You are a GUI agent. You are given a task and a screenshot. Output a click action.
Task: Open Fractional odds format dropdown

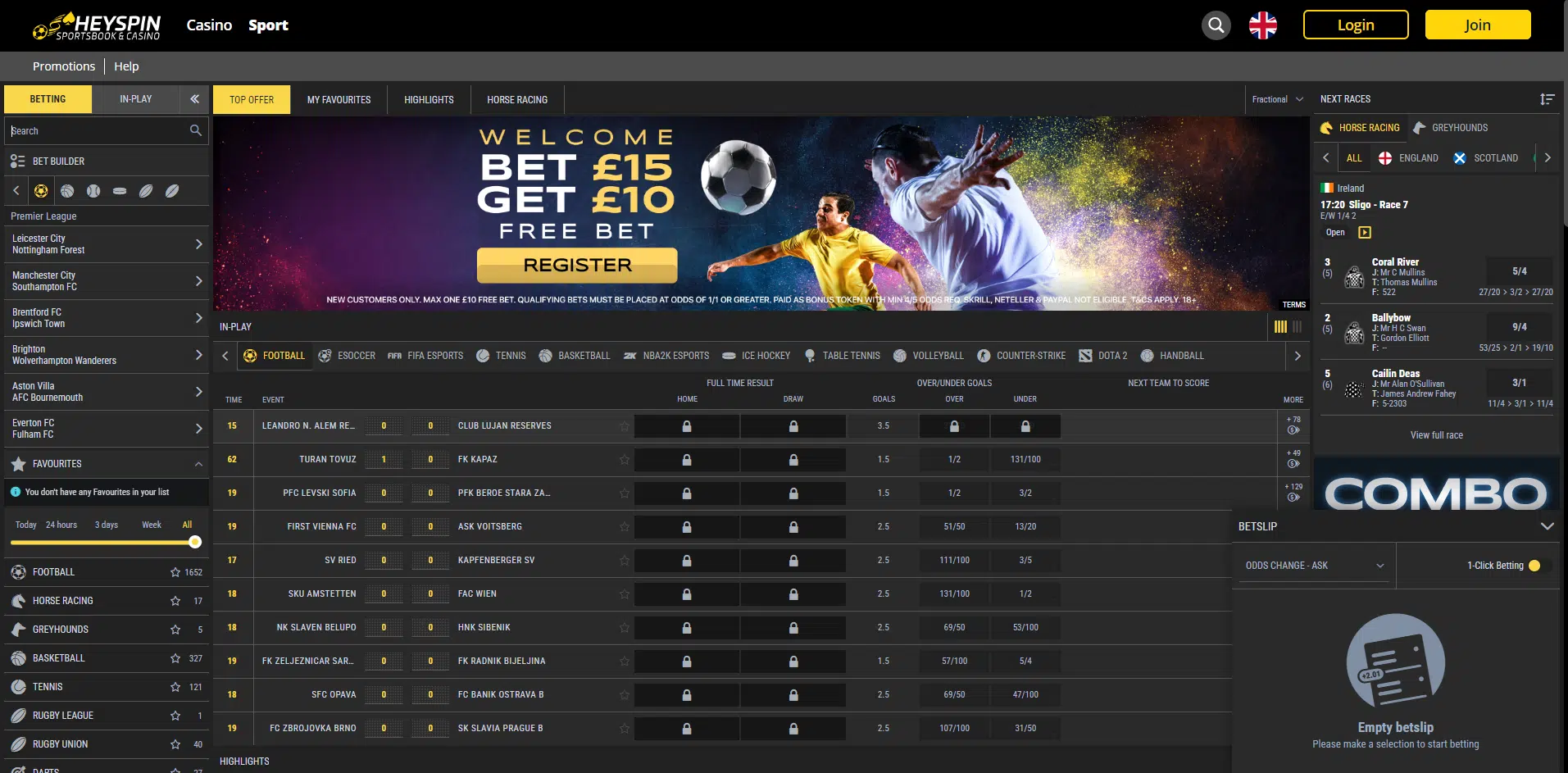(x=1277, y=99)
